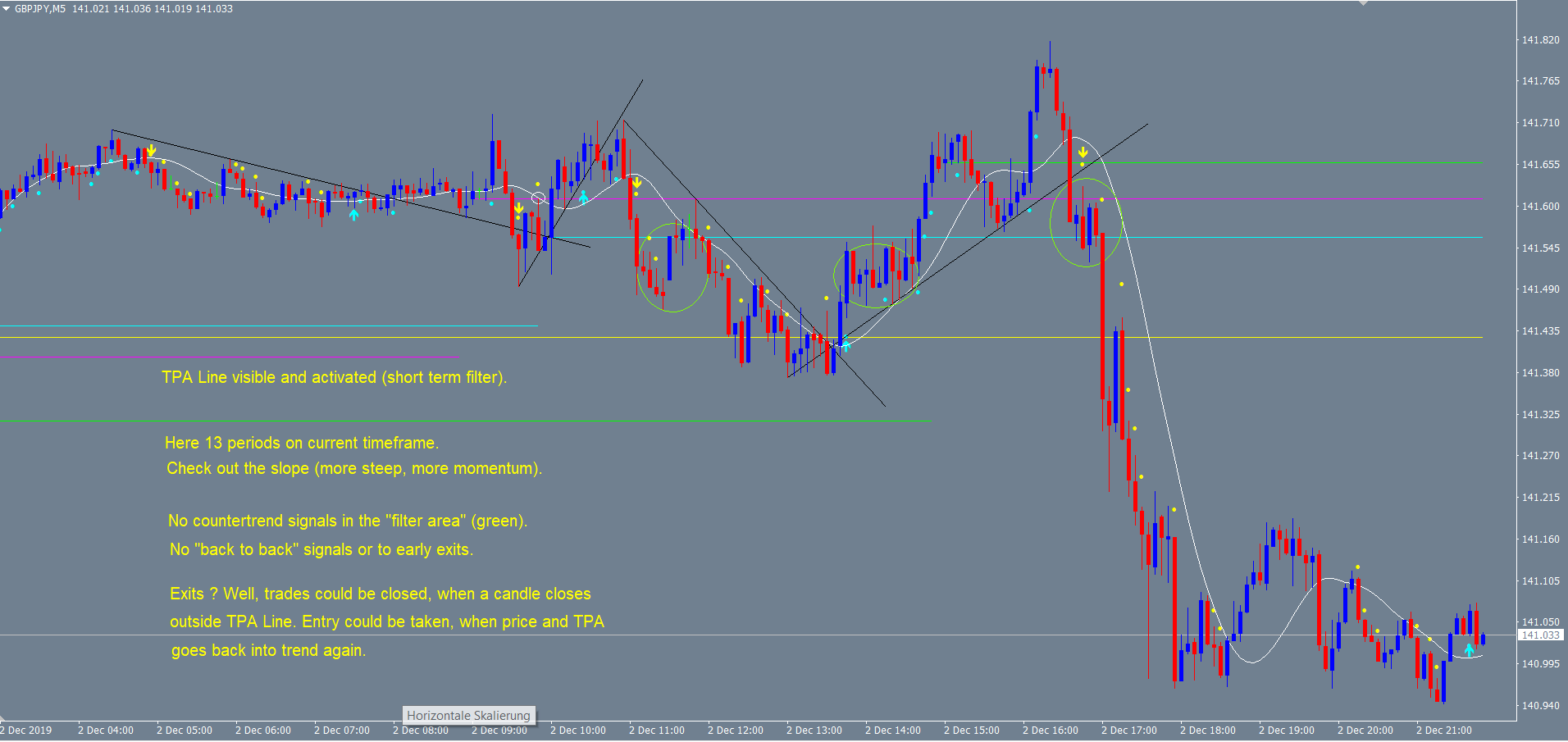Select the cyan buy arrow near 21:00

click(1469, 649)
